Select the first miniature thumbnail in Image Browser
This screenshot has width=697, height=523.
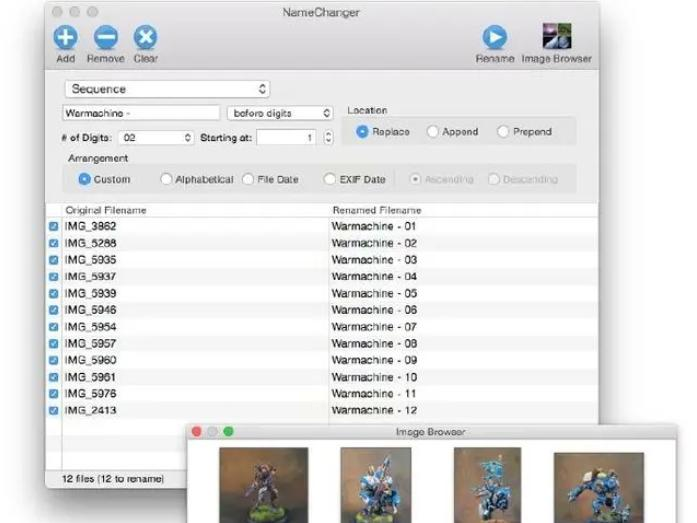click(263, 485)
